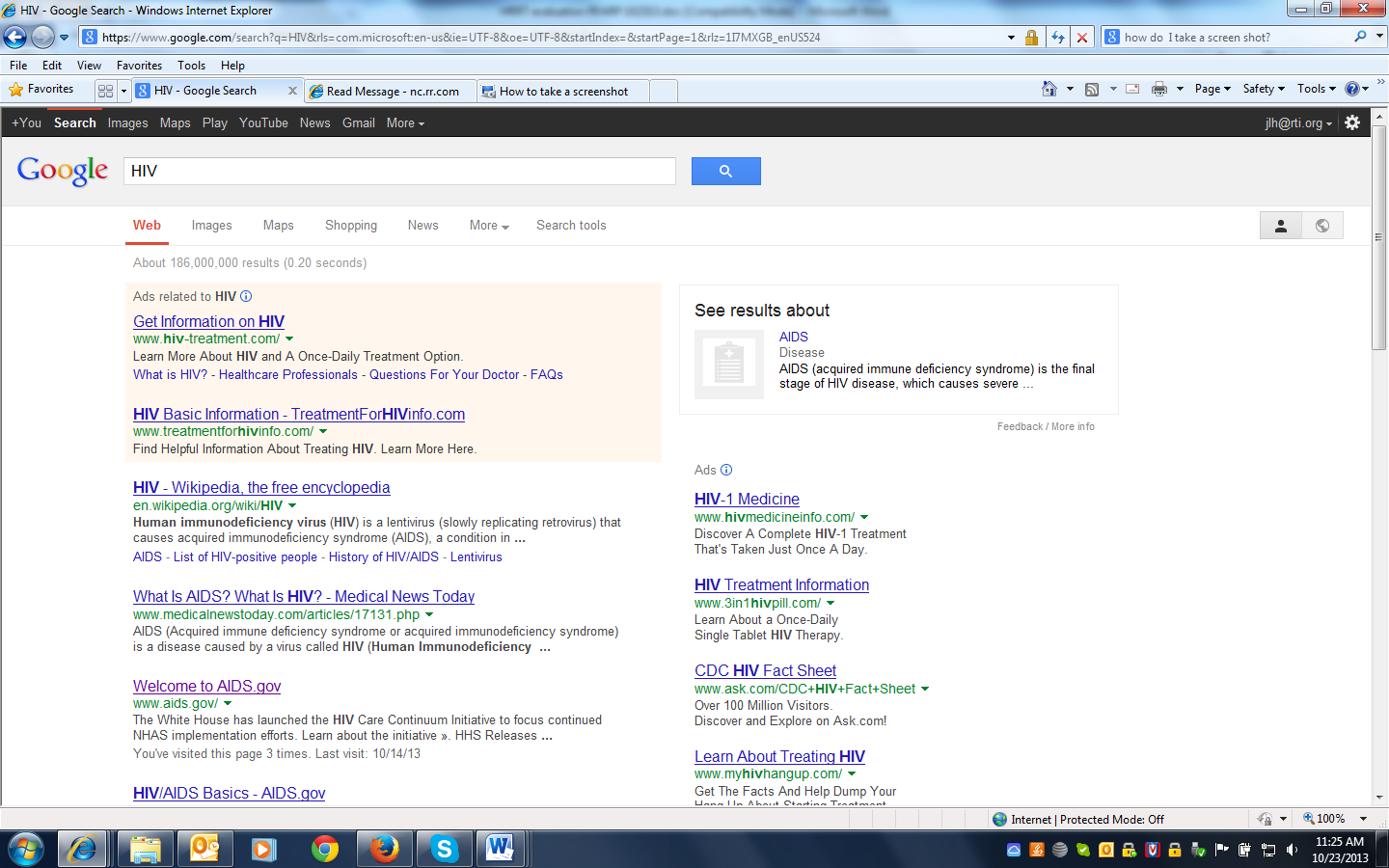1389x868 pixels.
Task: Open Google settings gear icon
Action: (1352, 122)
